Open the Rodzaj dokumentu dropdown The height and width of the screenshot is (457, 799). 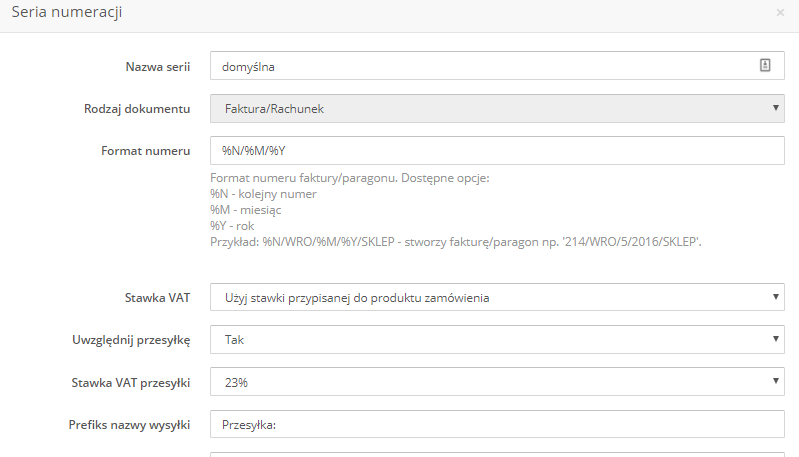[x=497, y=109]
